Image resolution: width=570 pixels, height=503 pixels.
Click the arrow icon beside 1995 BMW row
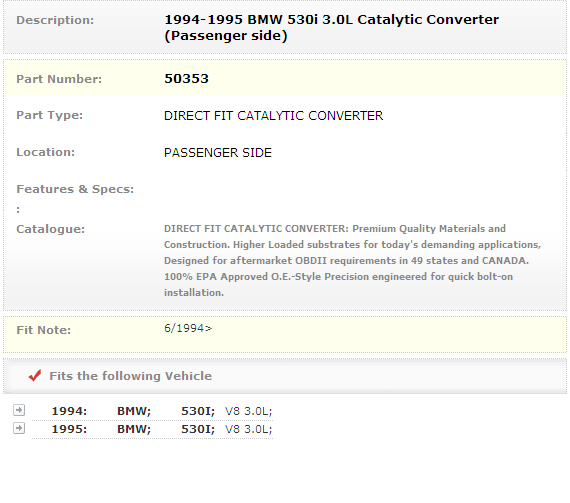(19, 428)
